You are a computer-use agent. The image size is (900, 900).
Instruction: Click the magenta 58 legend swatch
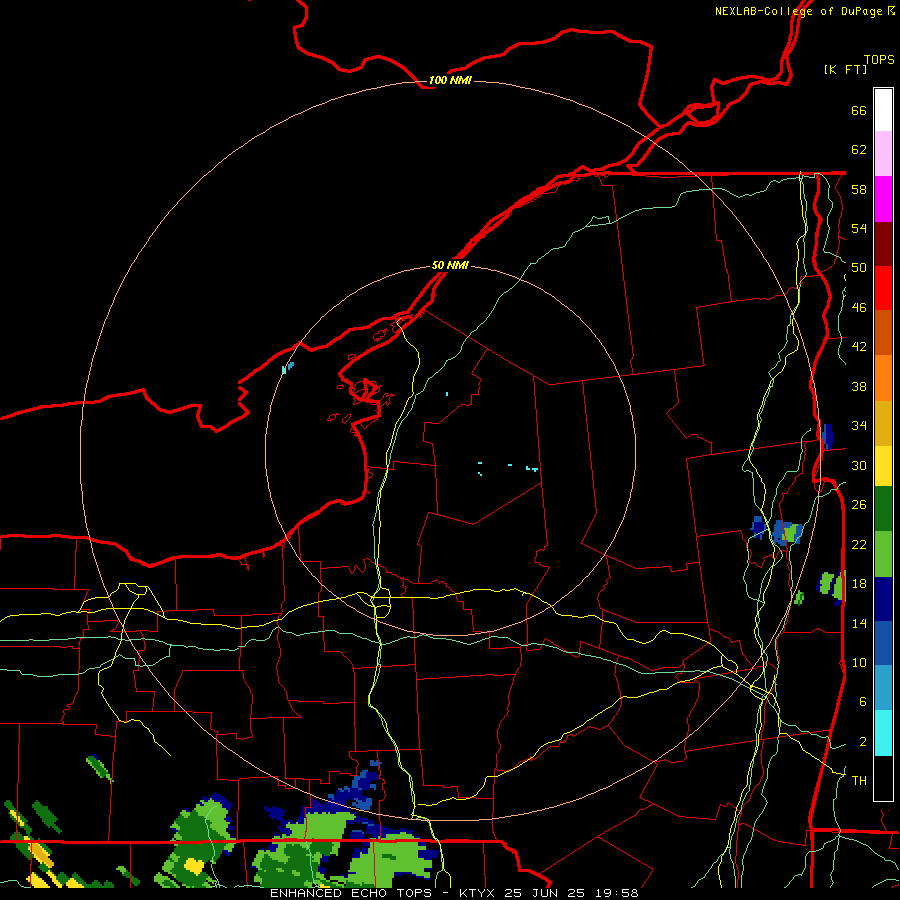[x=883, y=199]
